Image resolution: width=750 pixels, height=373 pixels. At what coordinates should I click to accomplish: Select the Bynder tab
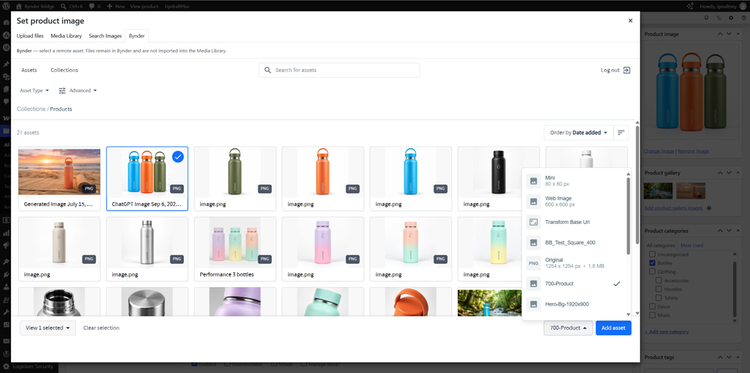136,36
